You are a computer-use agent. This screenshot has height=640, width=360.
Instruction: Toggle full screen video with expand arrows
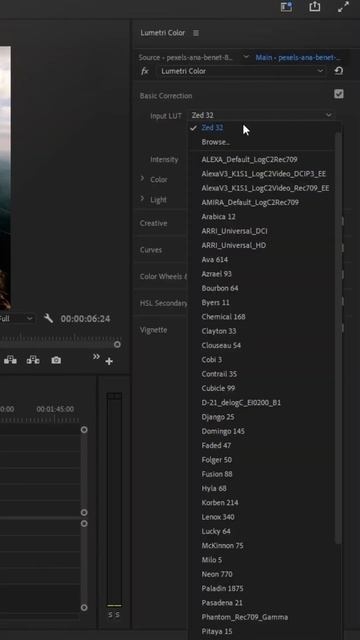[344, 7]
